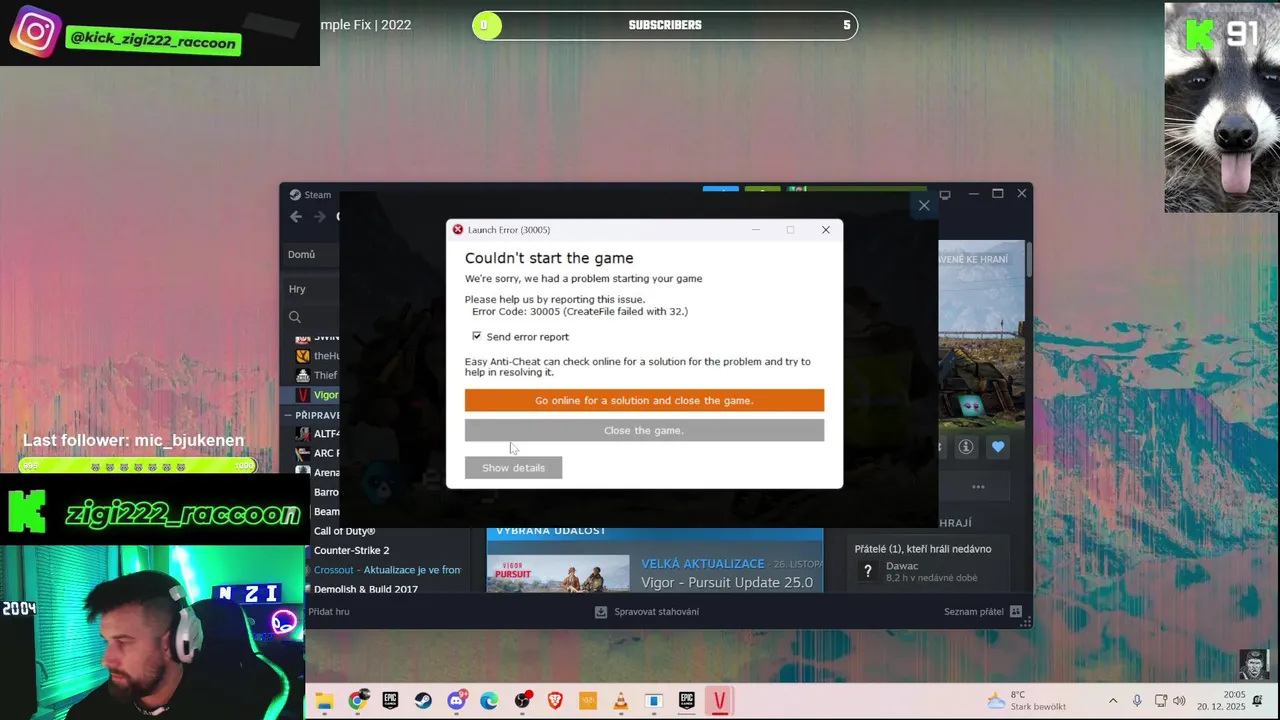
Task: Click the Instagram logo in stream overlay
Action: [36, 33]
